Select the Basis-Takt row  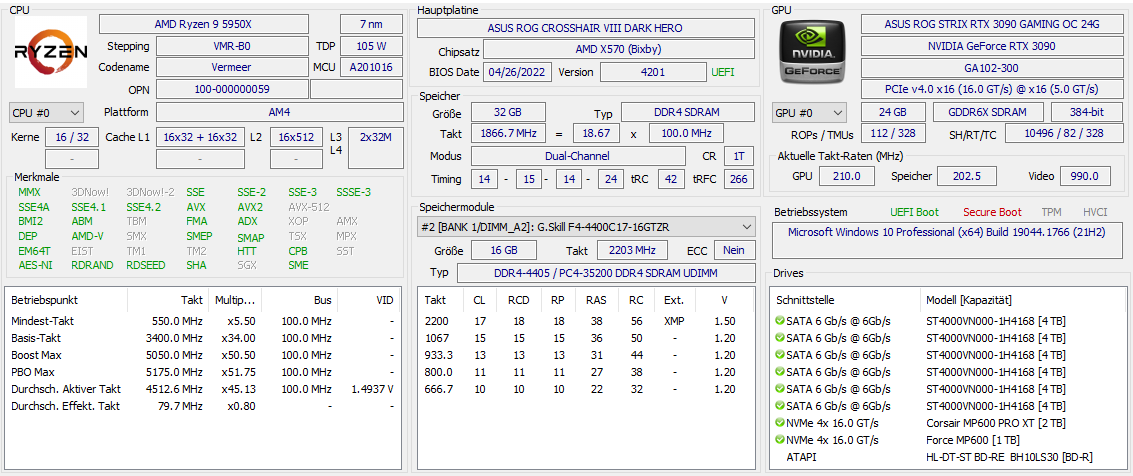pyautogui.click(x=202, y=338)
